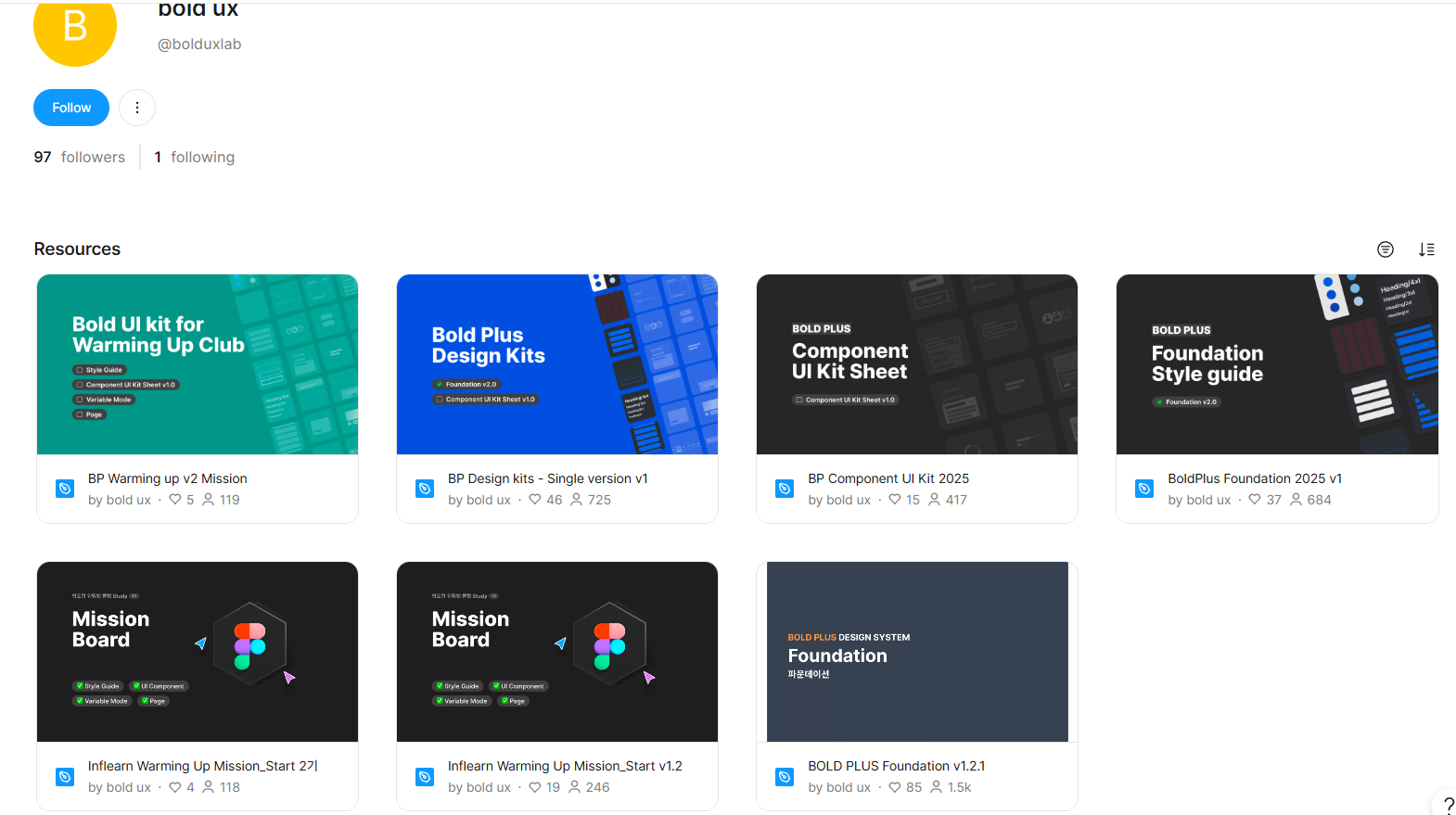The width and height of the screenshot is (1456, 815).
Task: Click BoldPlus Foundation 2025 v1 title
Action: (x=1255, y=478)
